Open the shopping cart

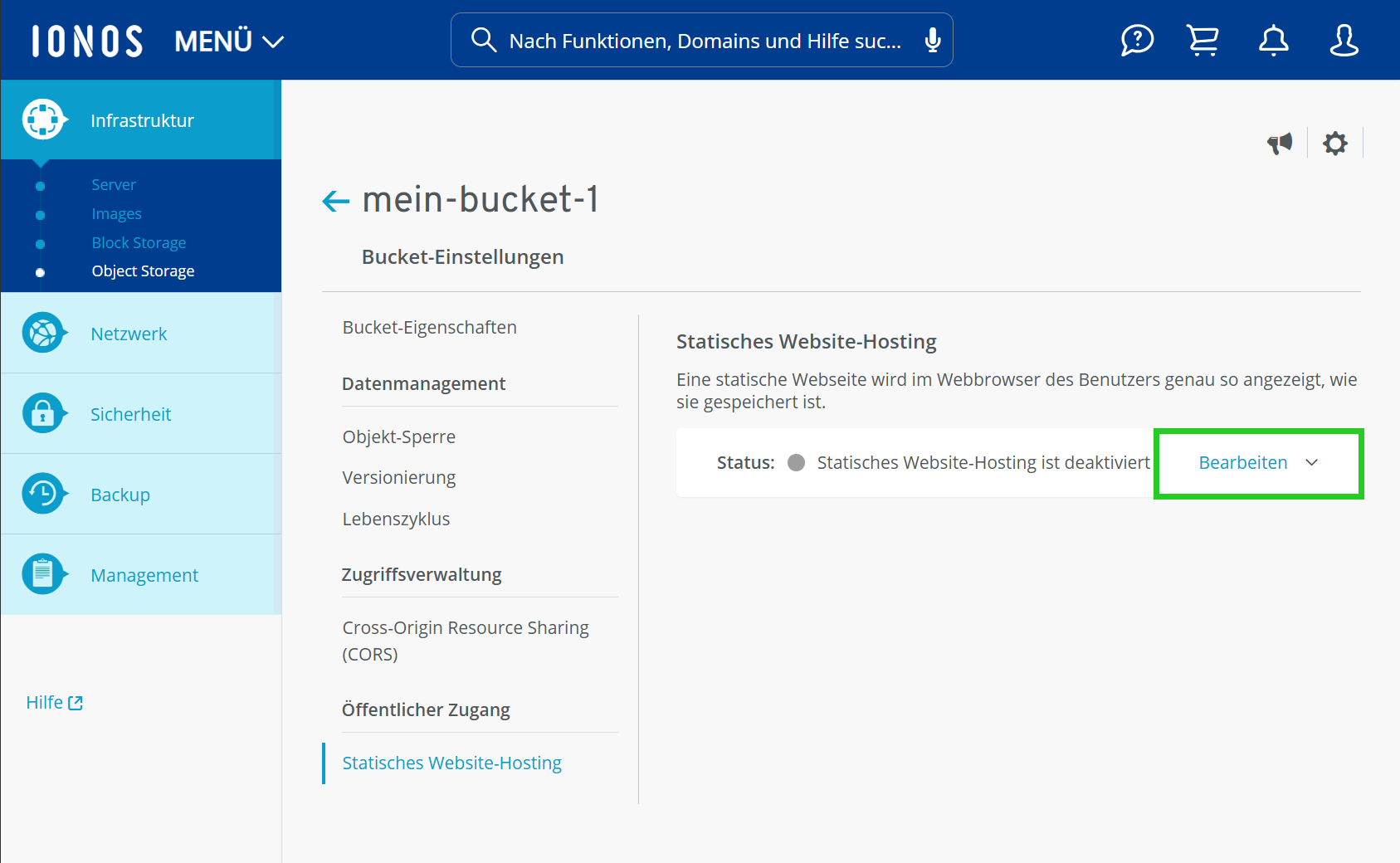1202,39
